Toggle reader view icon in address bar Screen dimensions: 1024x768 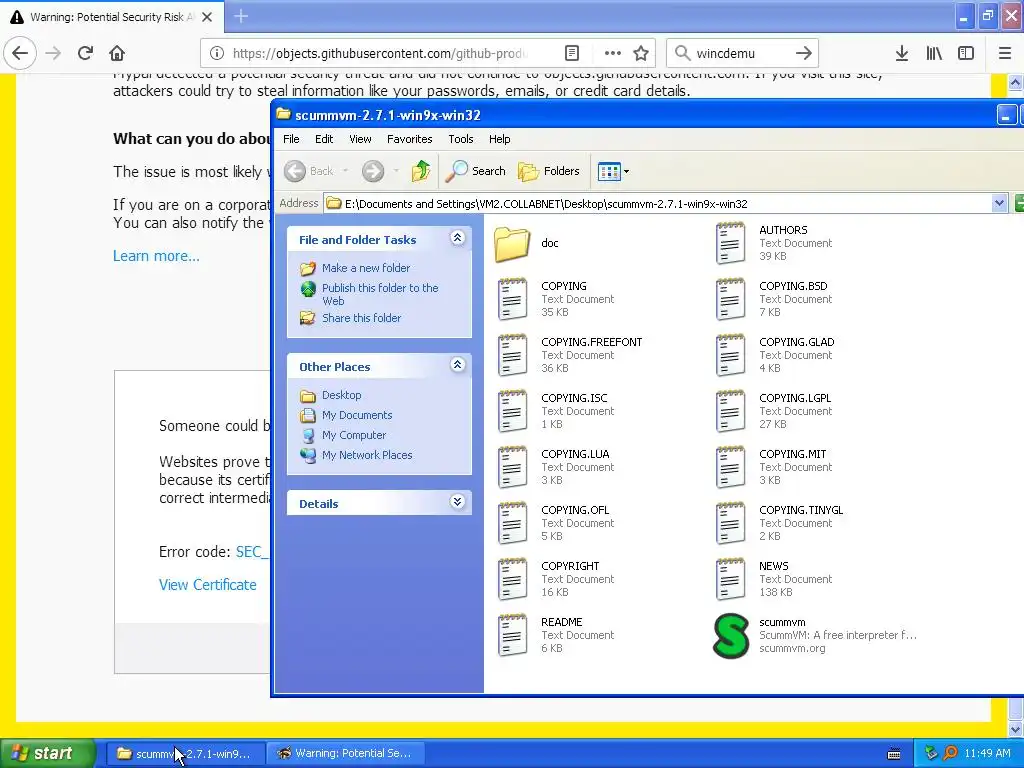571,53
